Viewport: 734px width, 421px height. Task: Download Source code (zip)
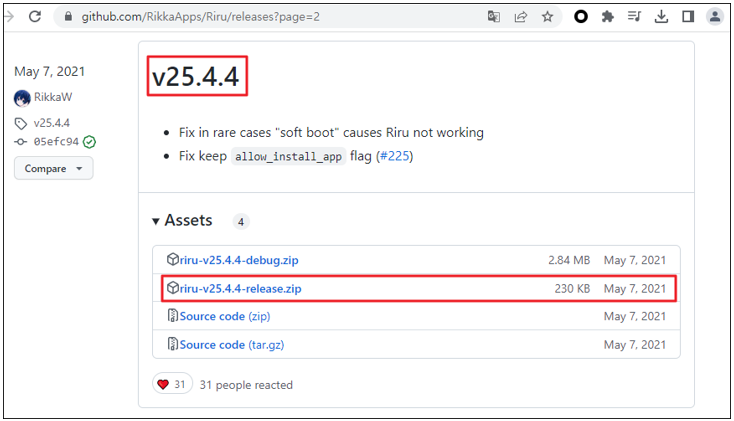tap(225, 317)
